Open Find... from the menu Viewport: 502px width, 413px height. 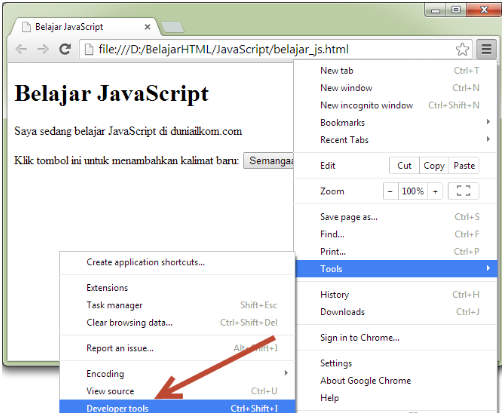coord(396,234)
